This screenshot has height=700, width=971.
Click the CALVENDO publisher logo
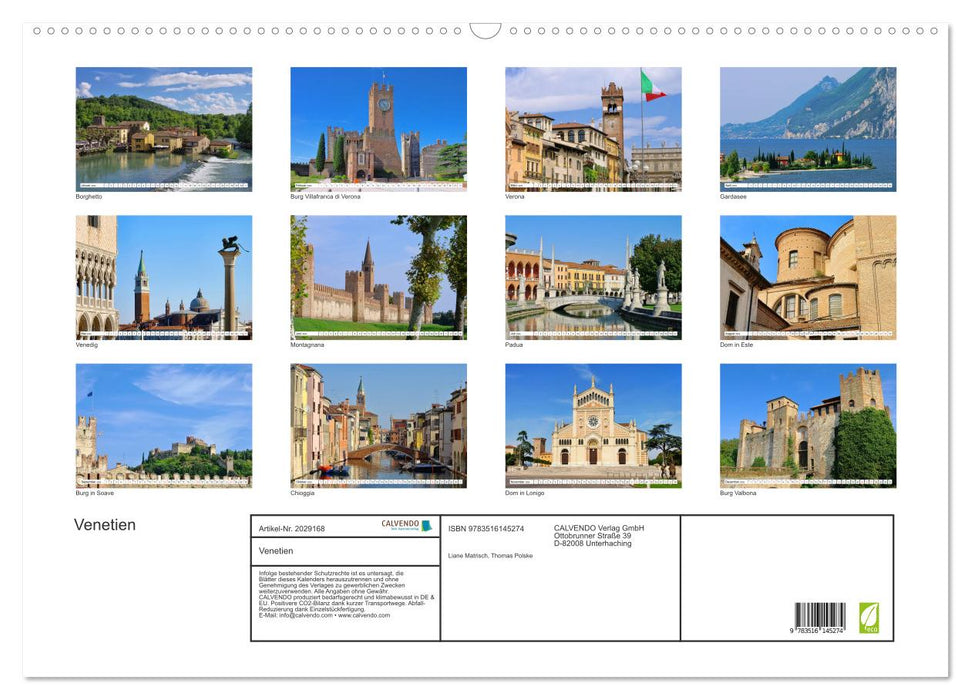(398, 524)
